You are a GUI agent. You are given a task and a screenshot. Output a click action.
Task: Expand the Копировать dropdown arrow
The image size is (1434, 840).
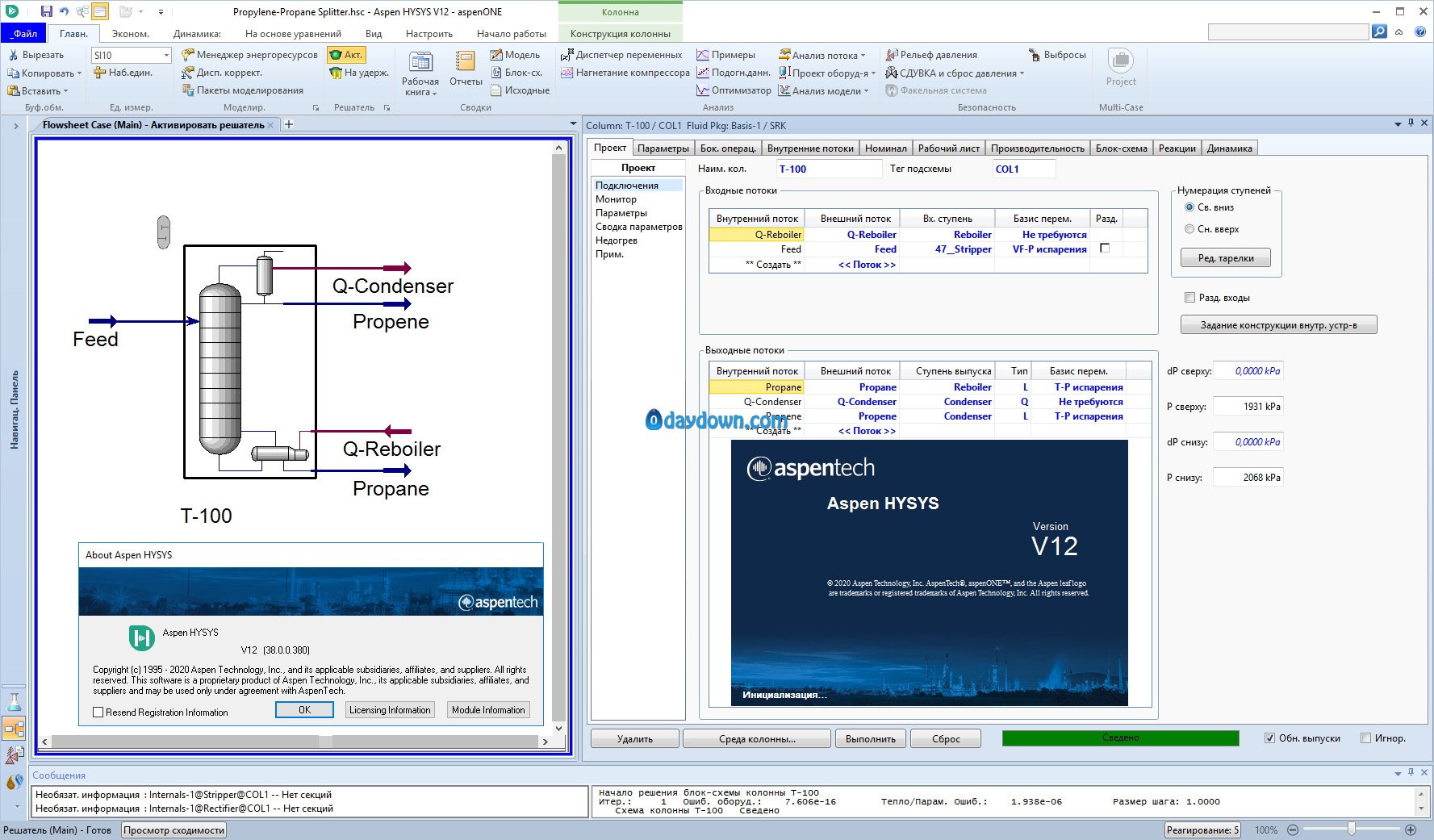[79, 73]
